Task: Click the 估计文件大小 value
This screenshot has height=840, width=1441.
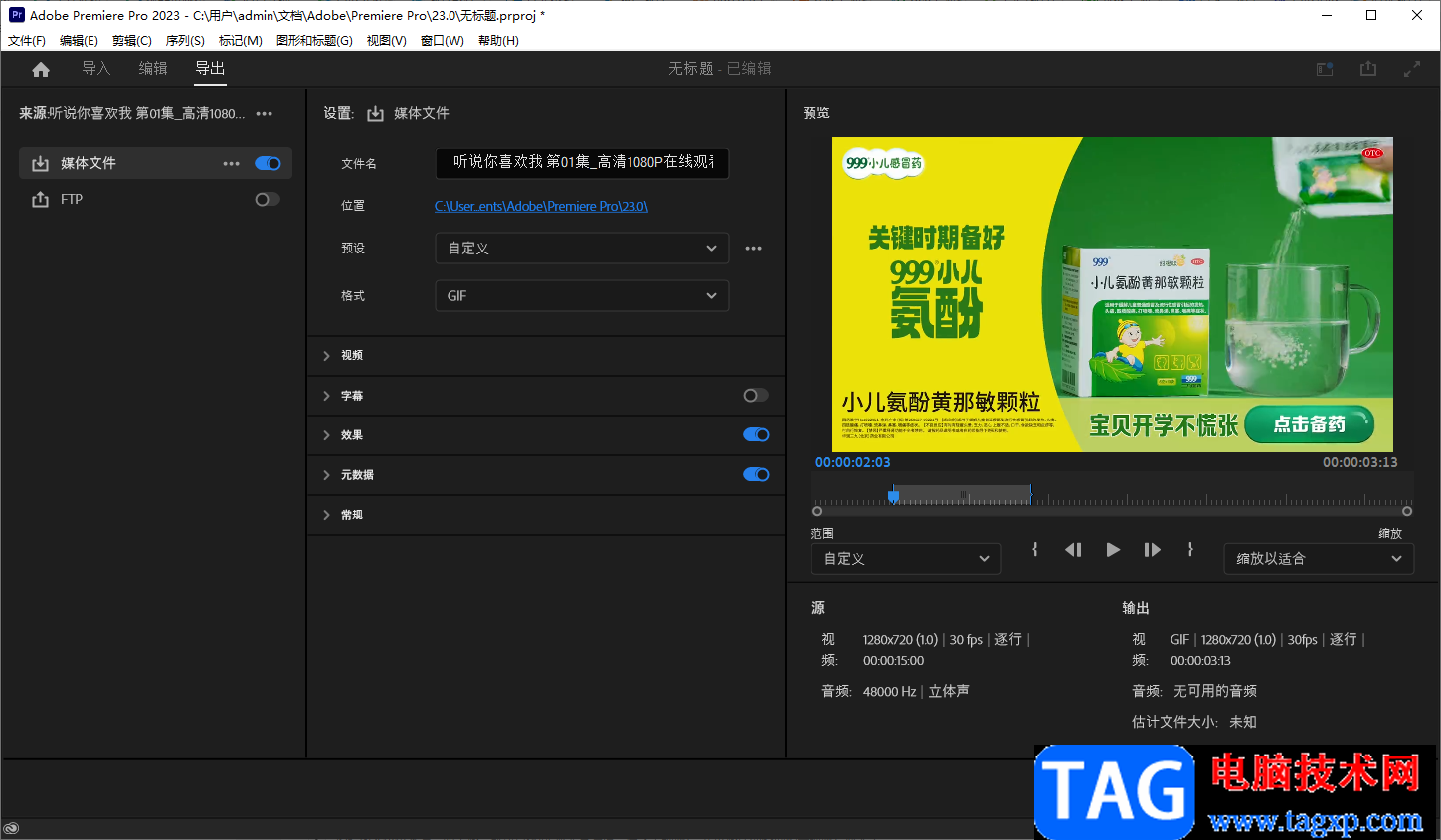Action: (x=1243, y=722)
